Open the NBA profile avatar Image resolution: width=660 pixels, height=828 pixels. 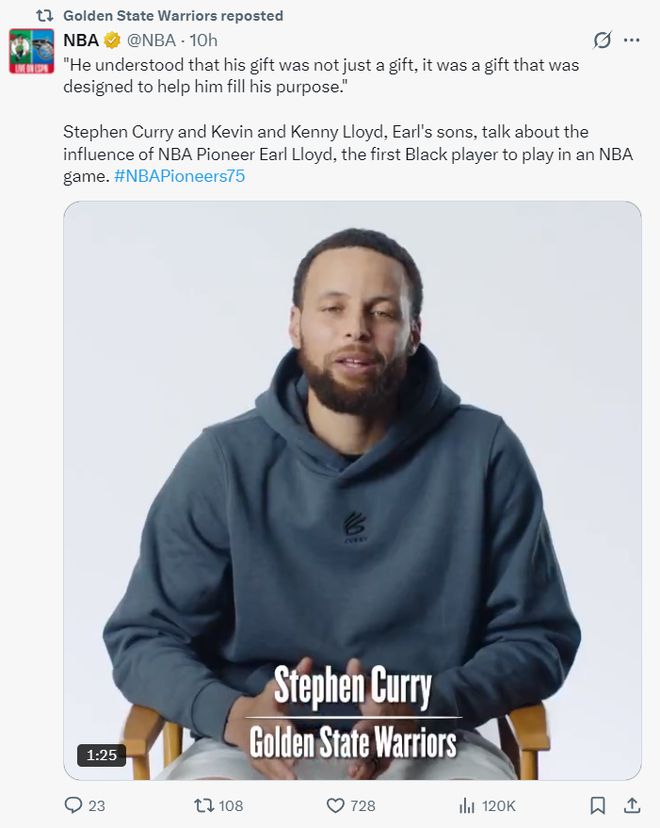click(32, 51)
